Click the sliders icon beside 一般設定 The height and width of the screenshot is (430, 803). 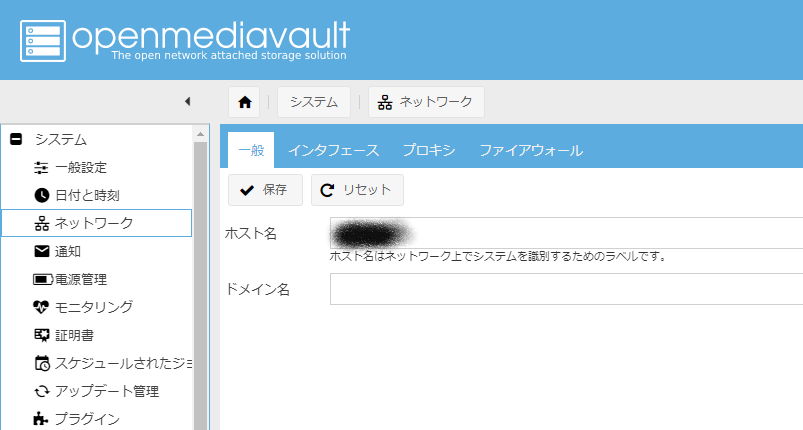point(41,167)
